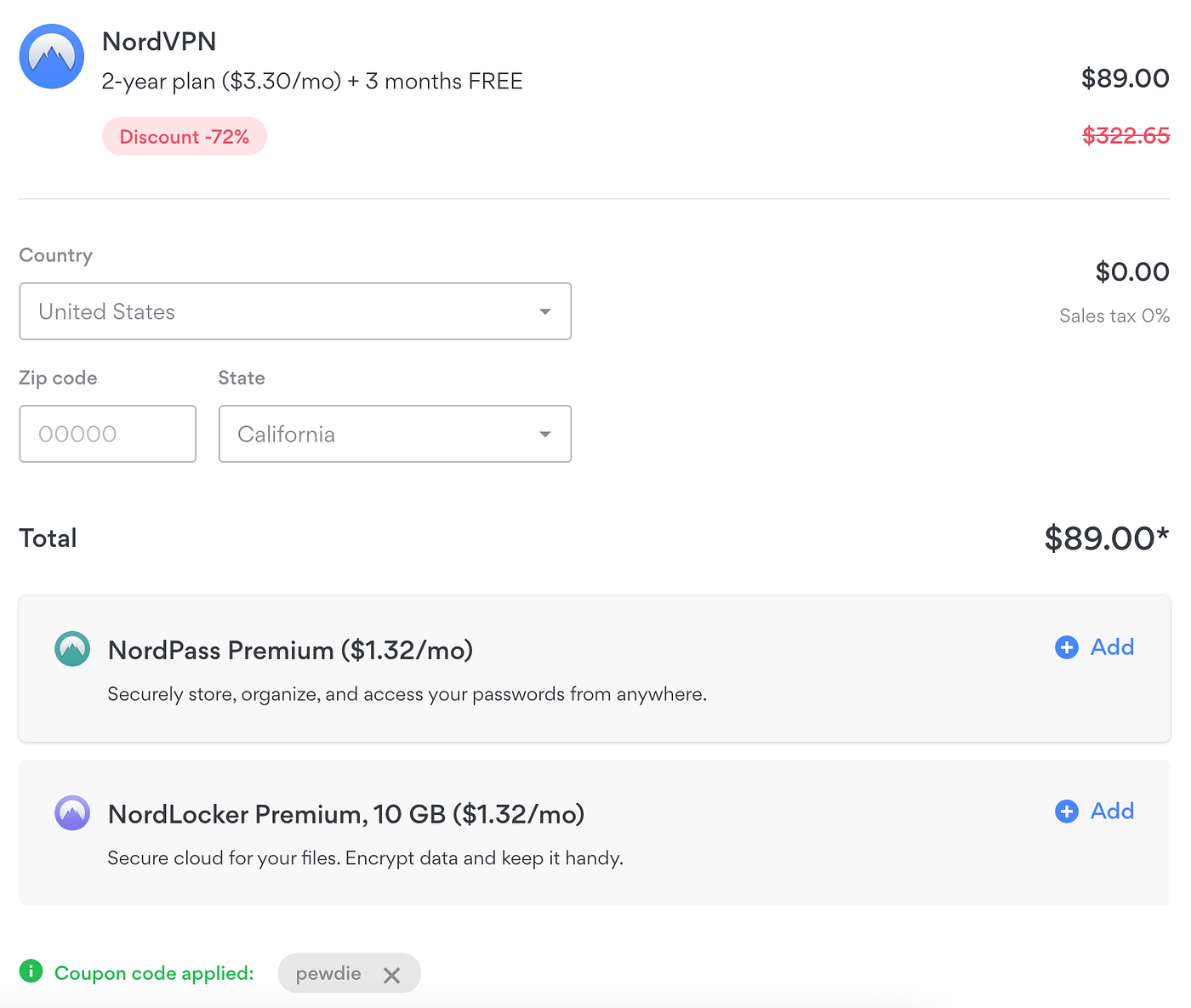Click the NordPass Premium teal logo icon
The height and width of the screenshot is (1008, 1191).
pyautogui.click(x=72, y=649)
